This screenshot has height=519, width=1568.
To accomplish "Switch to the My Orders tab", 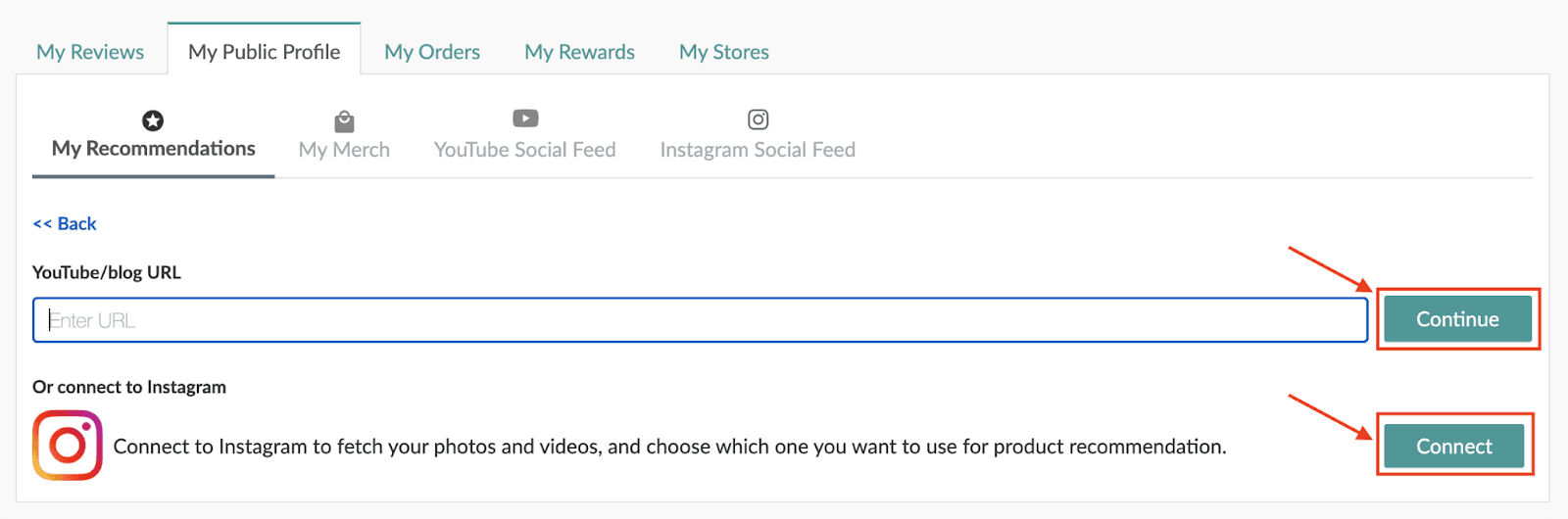I will point(432,52).
